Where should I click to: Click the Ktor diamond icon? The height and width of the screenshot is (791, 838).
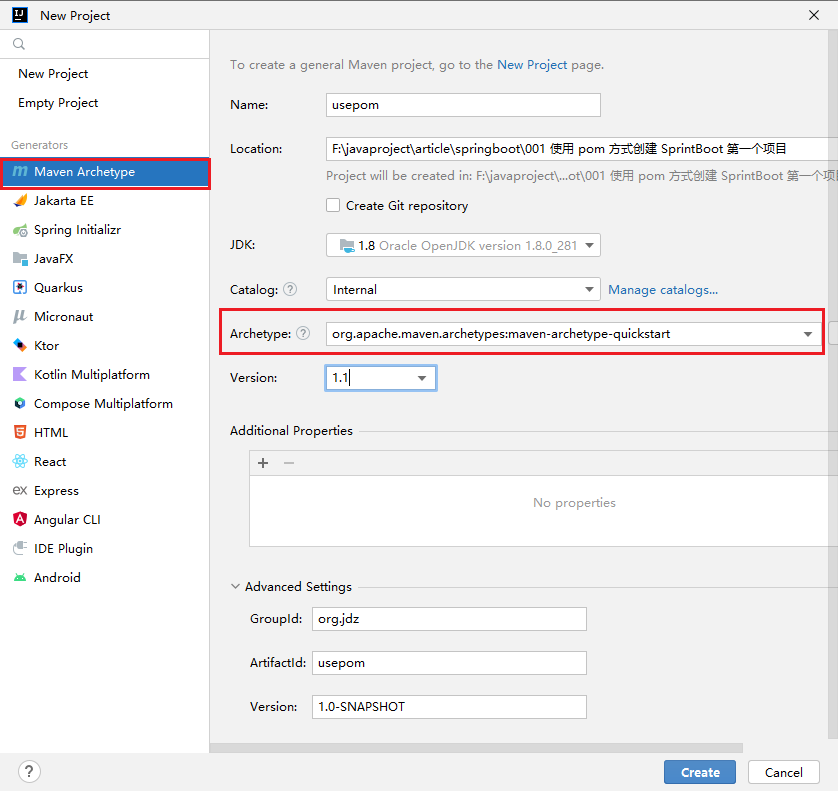20,345
